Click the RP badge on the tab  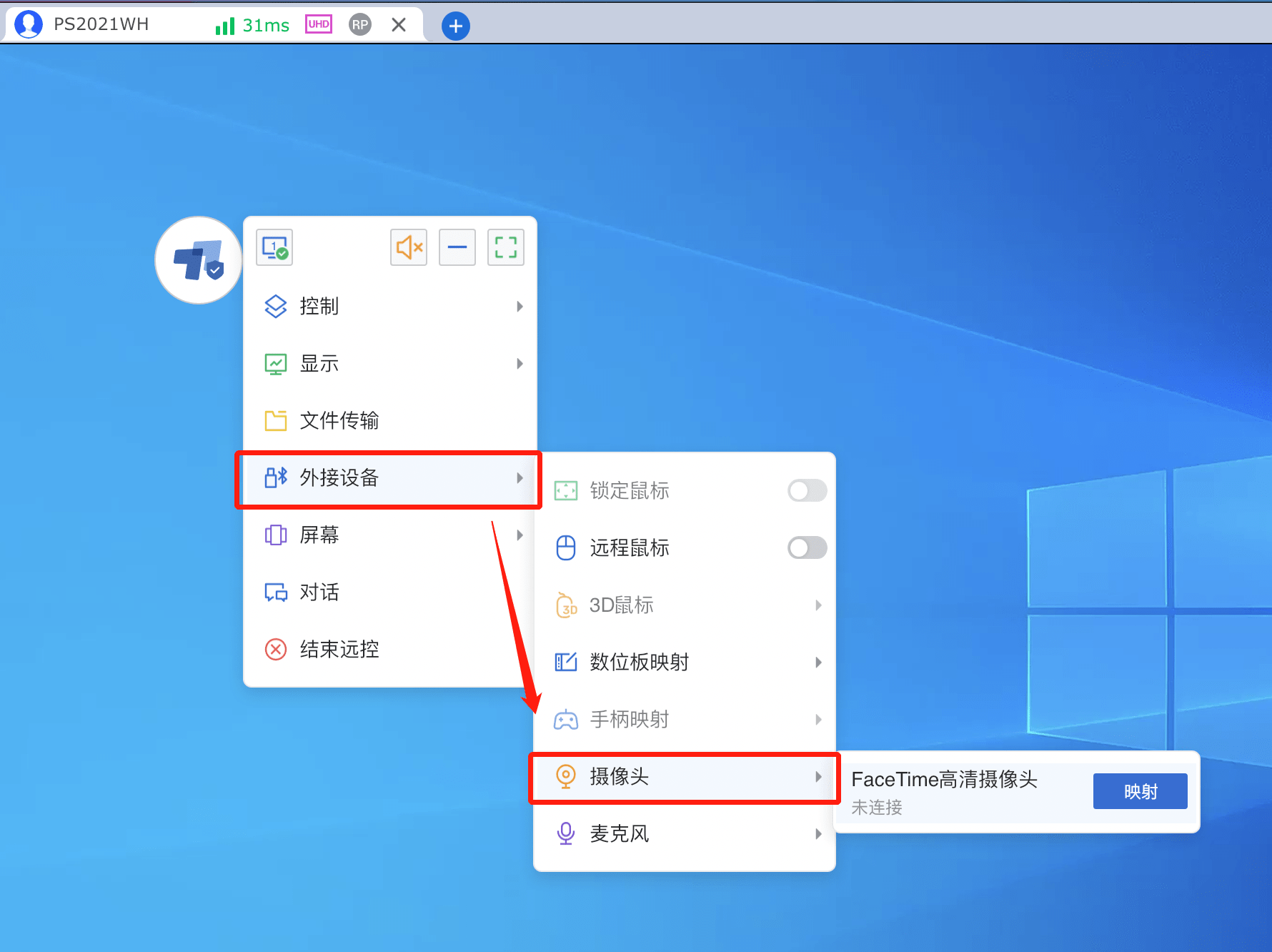coord(360,25)
